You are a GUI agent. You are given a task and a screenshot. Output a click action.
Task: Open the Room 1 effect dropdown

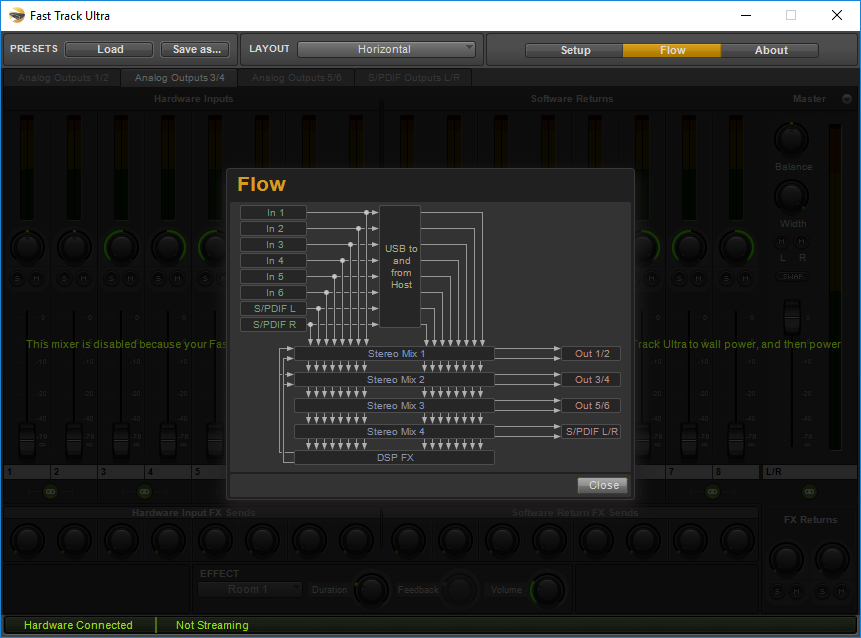(249, 589)
